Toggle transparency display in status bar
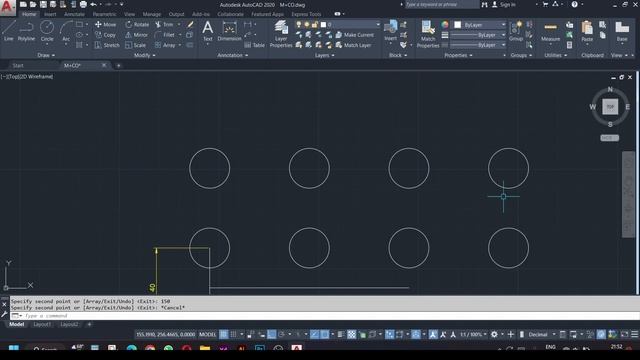This screenshot has width=640, height=360. pos(351,335)
